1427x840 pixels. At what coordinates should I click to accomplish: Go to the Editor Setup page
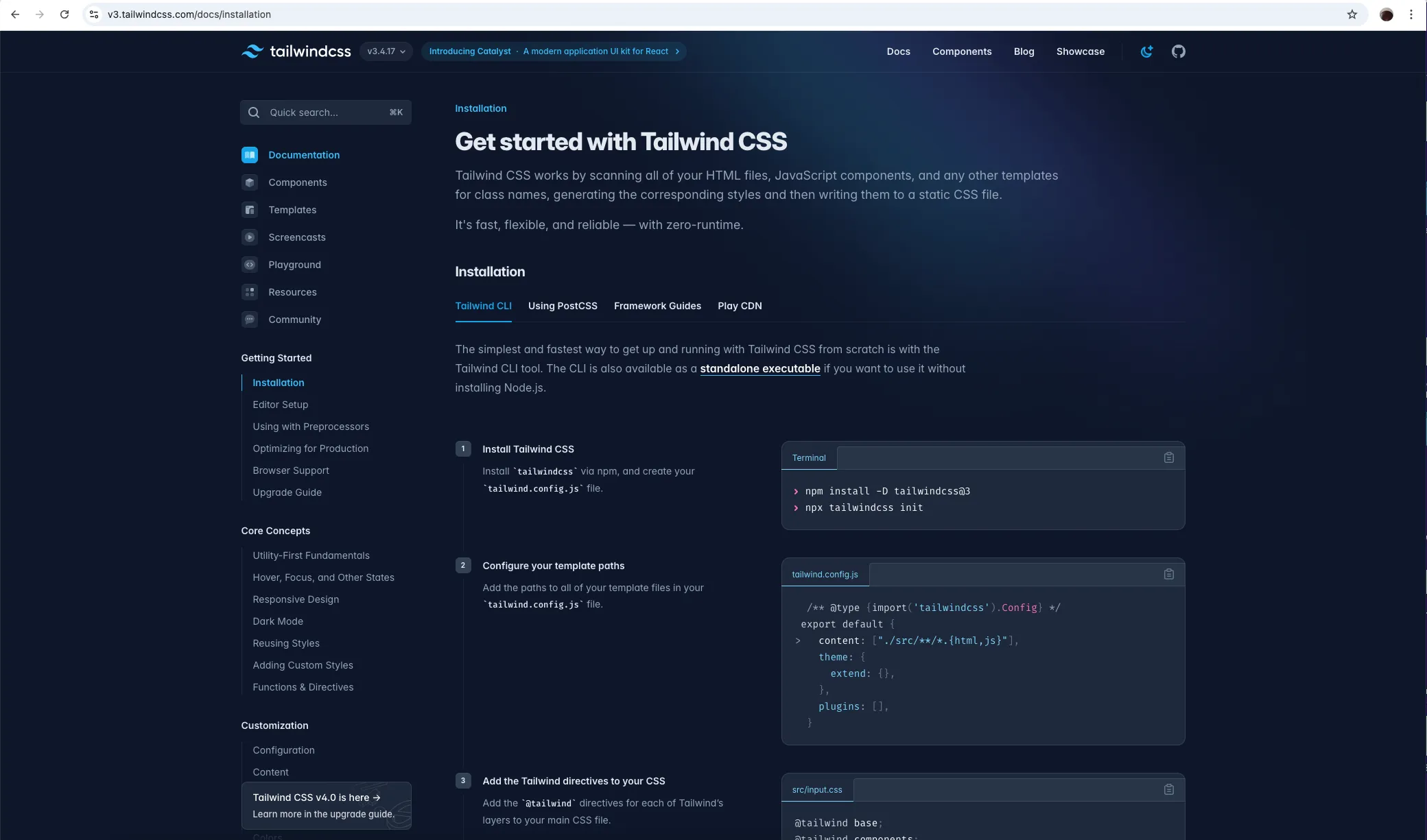[280, 405]
